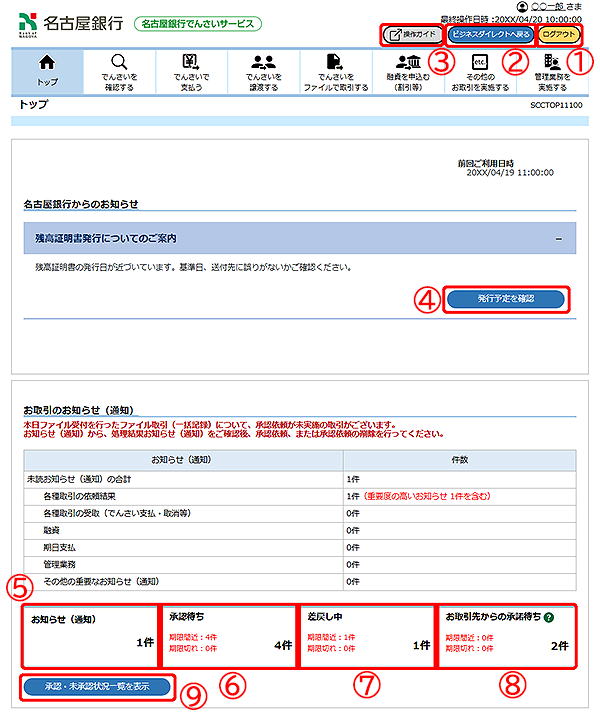Select その他のお取引 etc icon

point(478,63)
